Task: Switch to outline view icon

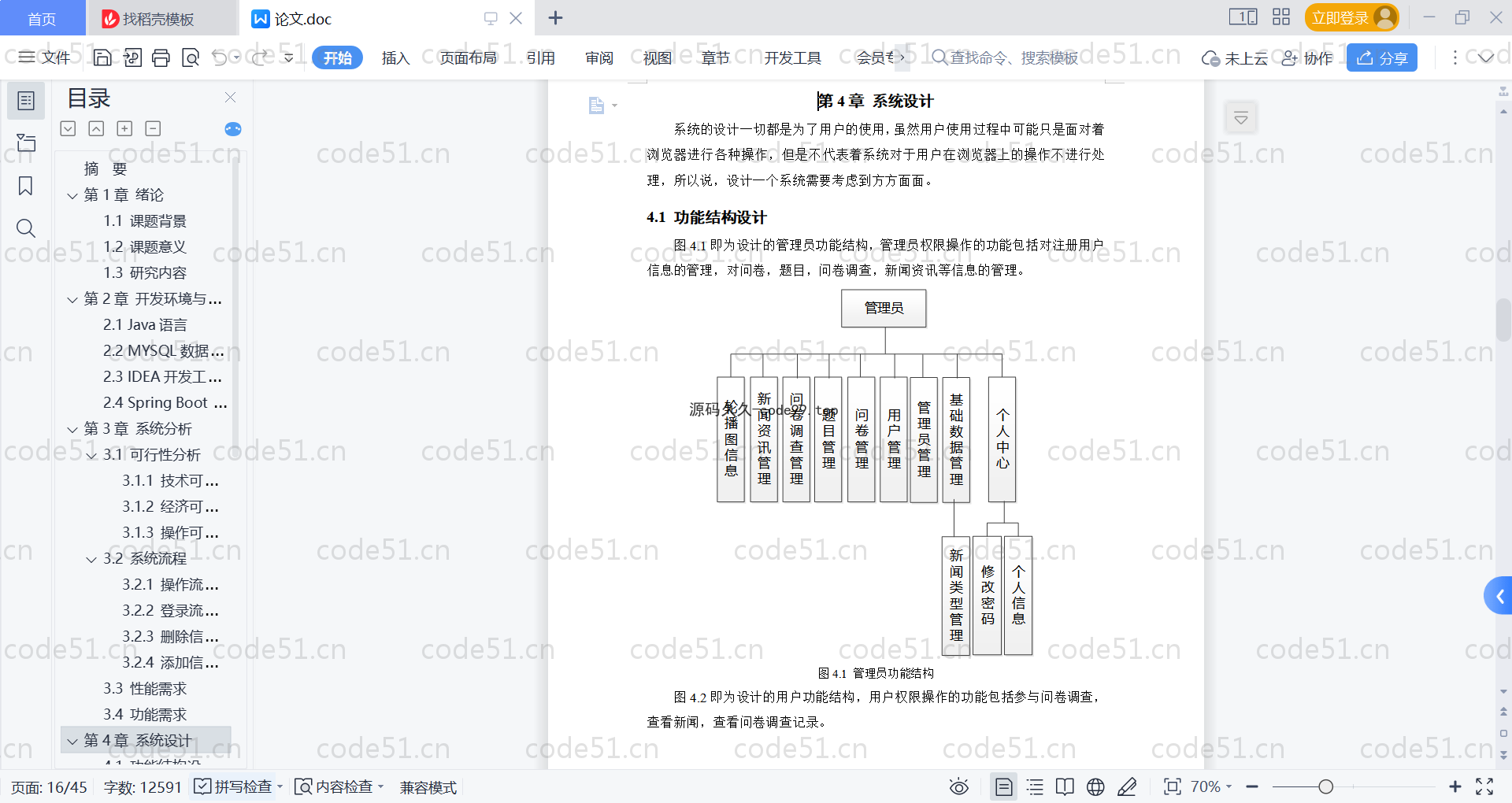Action: [x=1035, y=786]
